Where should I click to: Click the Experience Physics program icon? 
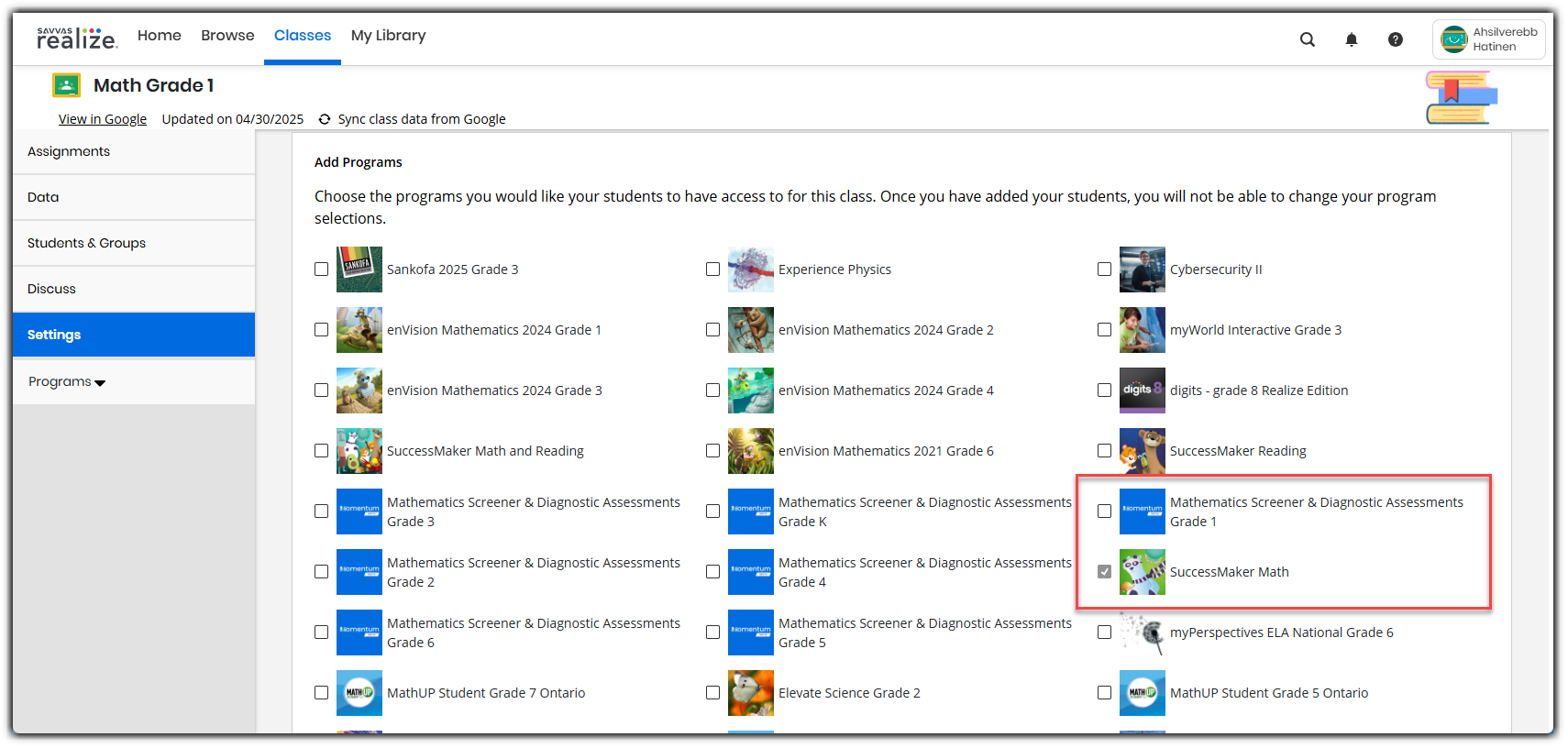tap(750, 269)
